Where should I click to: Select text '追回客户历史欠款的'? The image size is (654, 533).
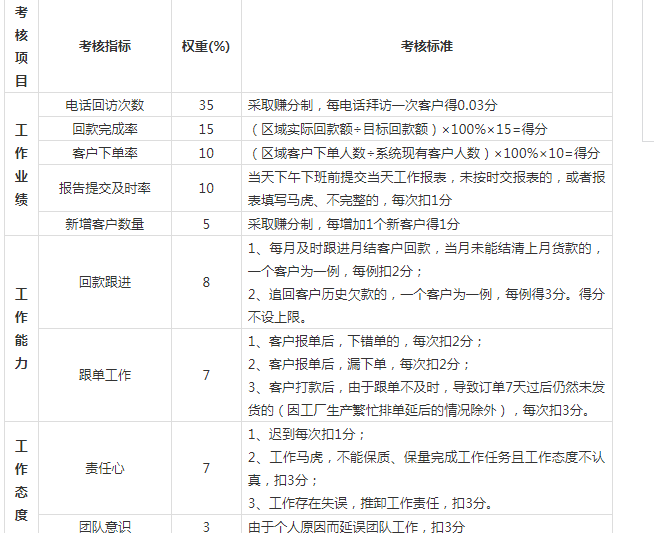click(328, 294)
